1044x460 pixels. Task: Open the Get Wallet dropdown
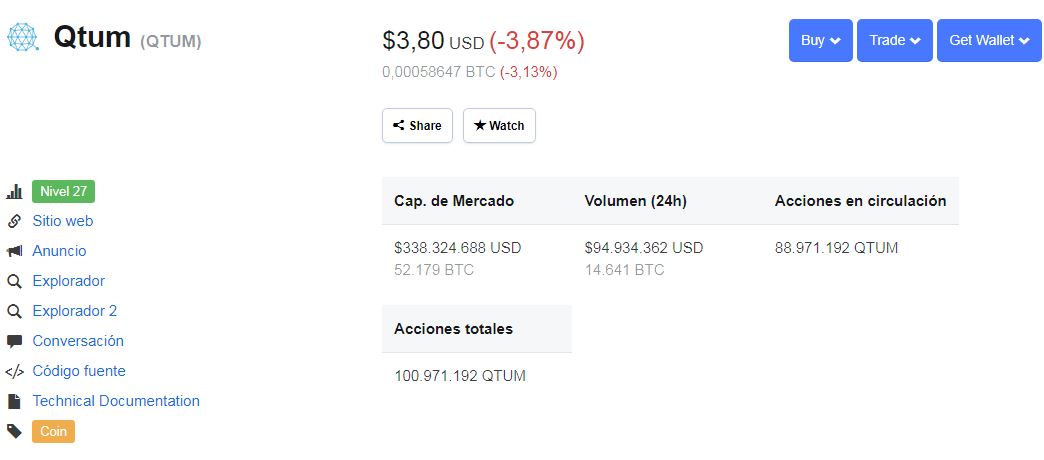989,41
